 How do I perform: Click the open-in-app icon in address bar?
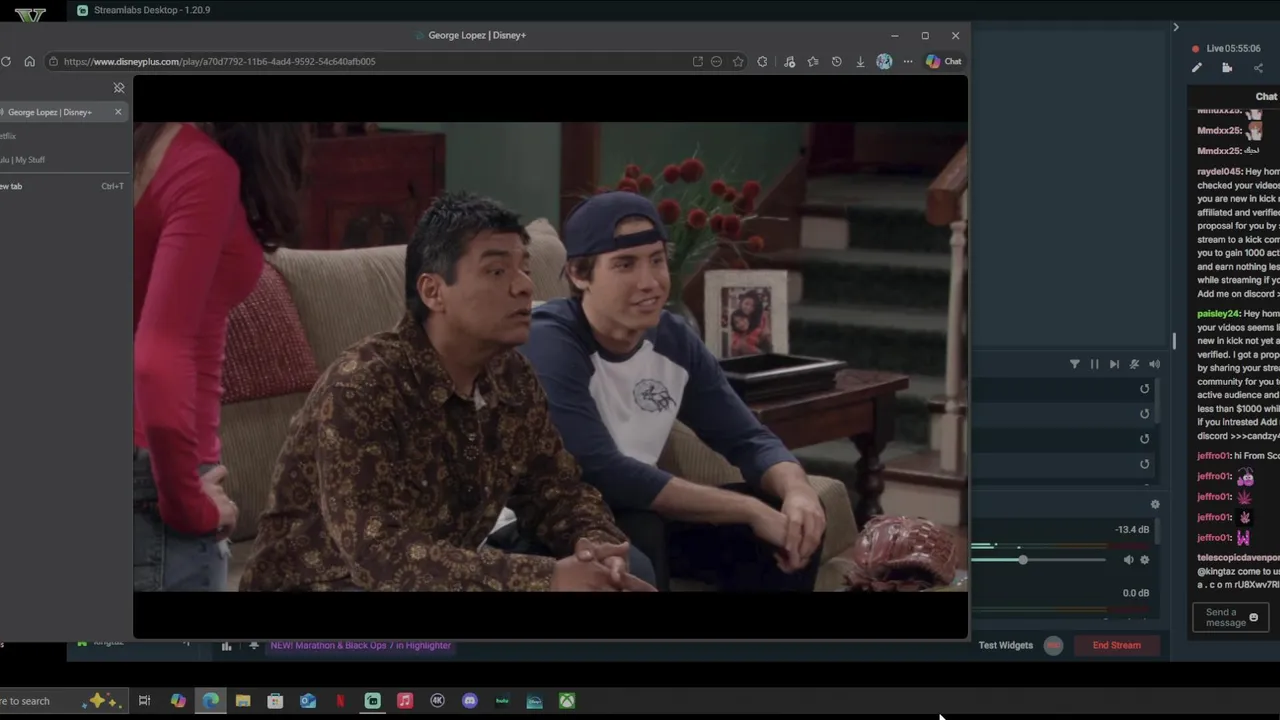(697, 61)
